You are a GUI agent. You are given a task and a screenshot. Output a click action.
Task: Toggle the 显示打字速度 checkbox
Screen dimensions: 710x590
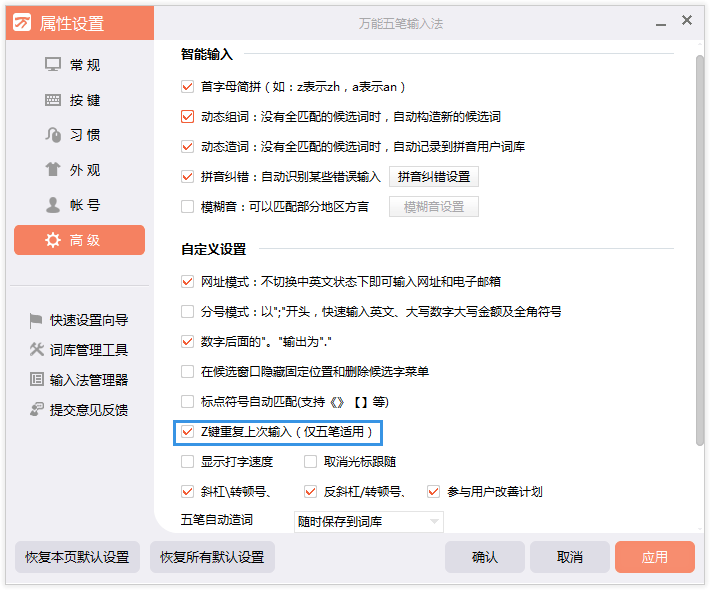[187, 462]
